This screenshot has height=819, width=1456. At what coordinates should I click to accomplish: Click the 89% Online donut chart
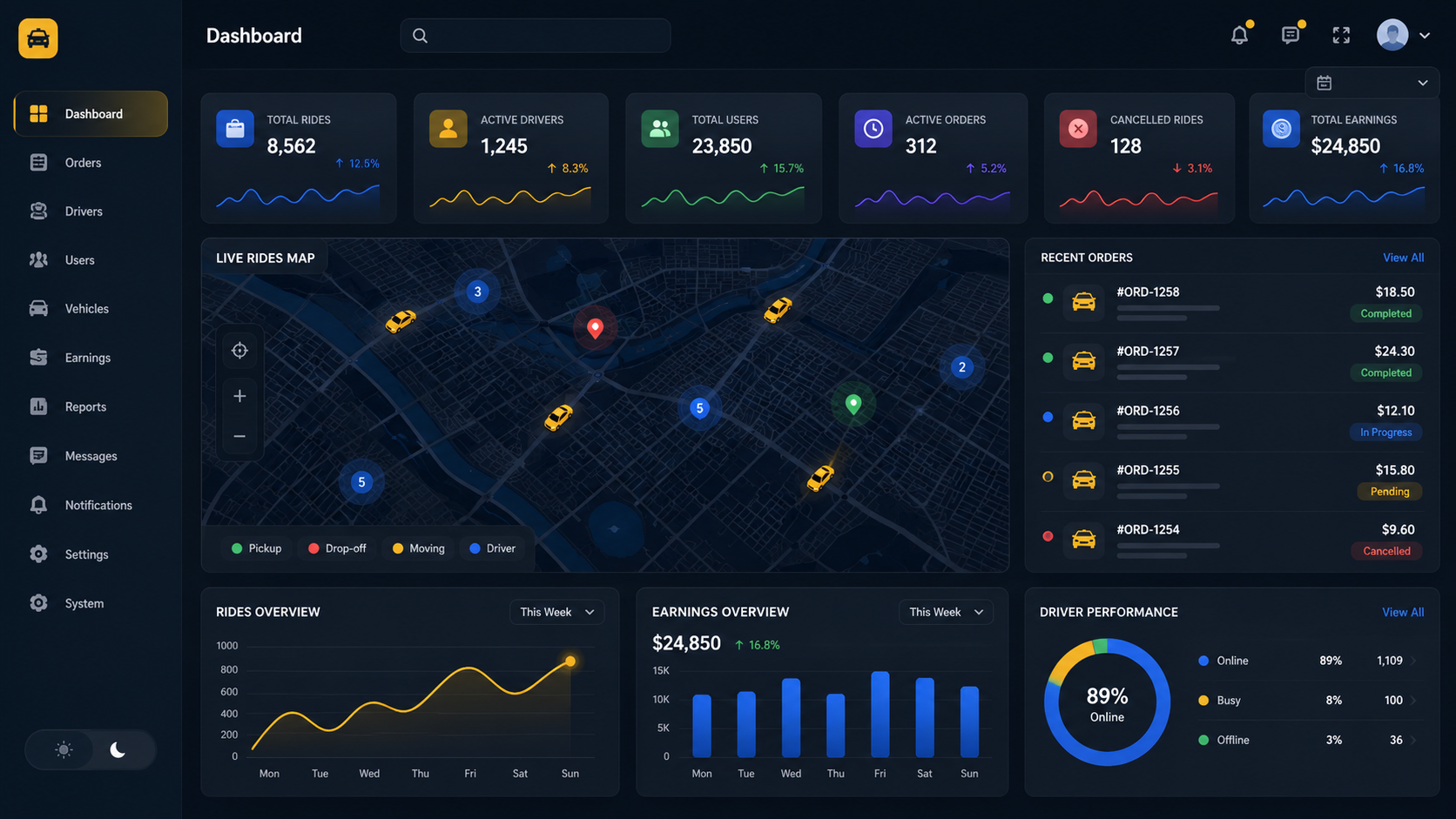[1107, 702]
